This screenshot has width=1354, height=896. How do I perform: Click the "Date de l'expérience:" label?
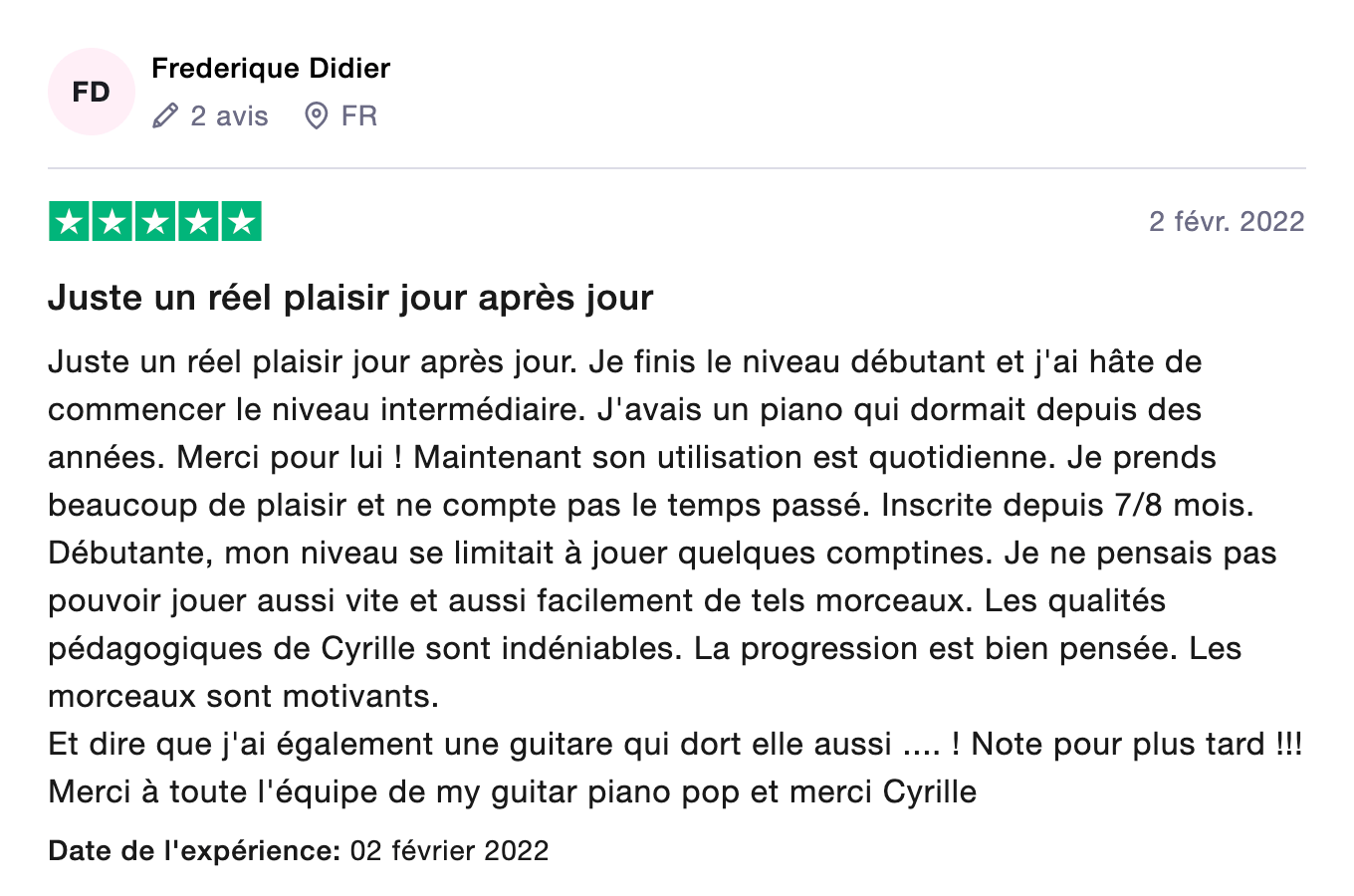click(x=194, y=850)
